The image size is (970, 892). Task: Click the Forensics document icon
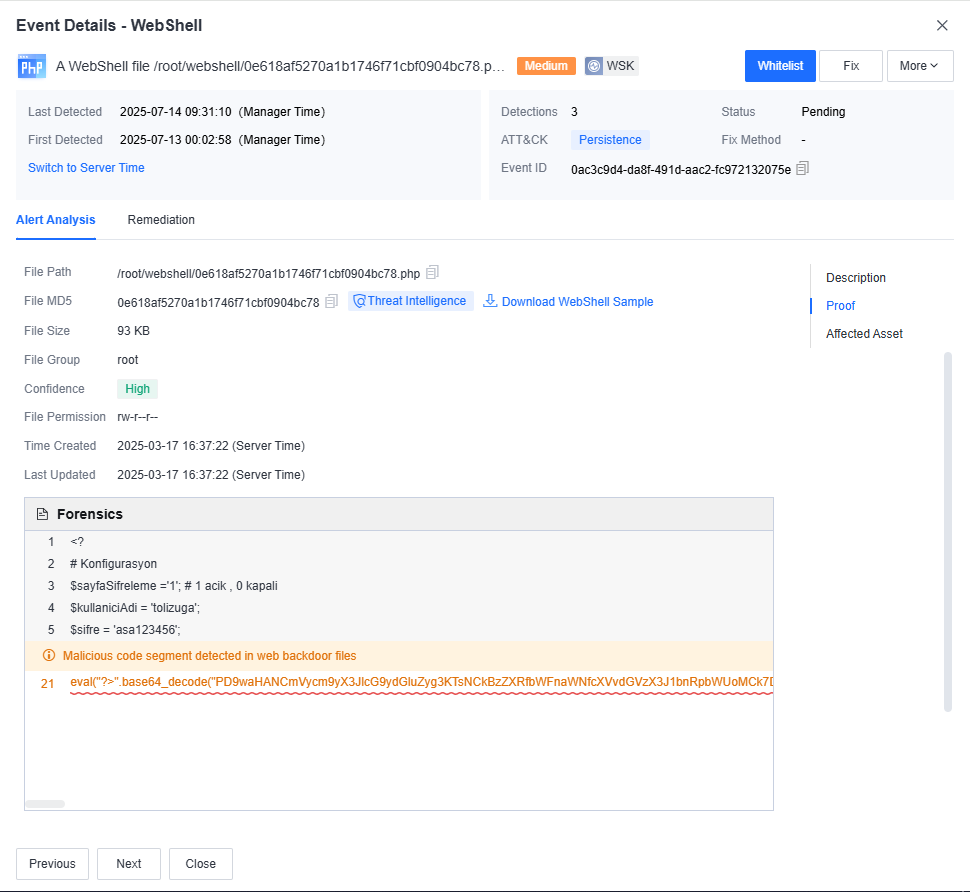point(42,514)
